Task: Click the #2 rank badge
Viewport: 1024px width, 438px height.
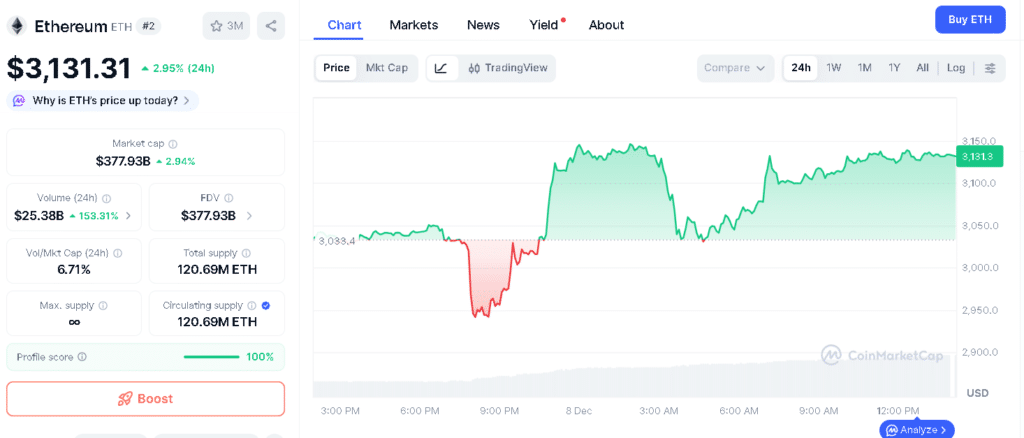Action: [148, 26]
